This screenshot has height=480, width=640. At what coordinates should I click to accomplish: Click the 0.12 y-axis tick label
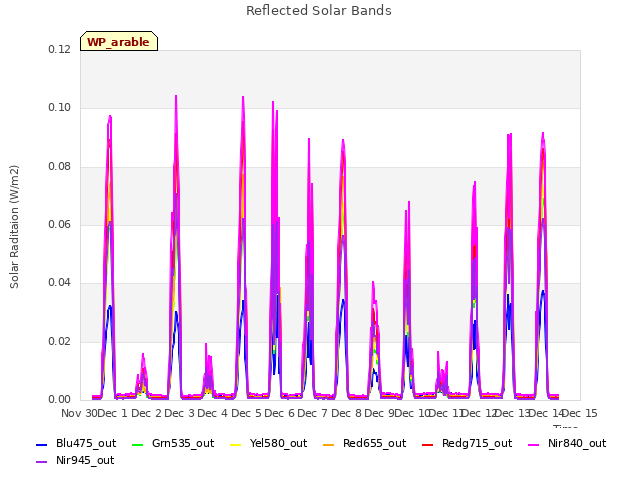coord(60,49)
